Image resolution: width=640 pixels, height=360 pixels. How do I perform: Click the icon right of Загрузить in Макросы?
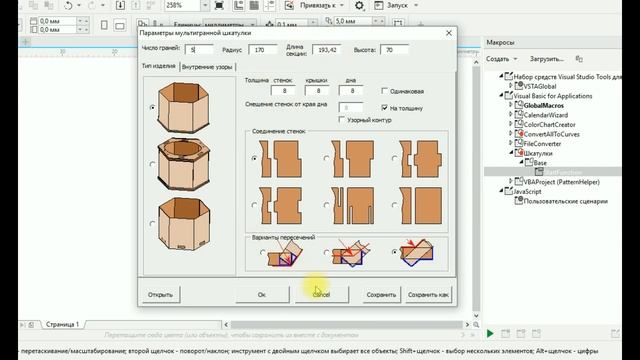tap(579, 59)
